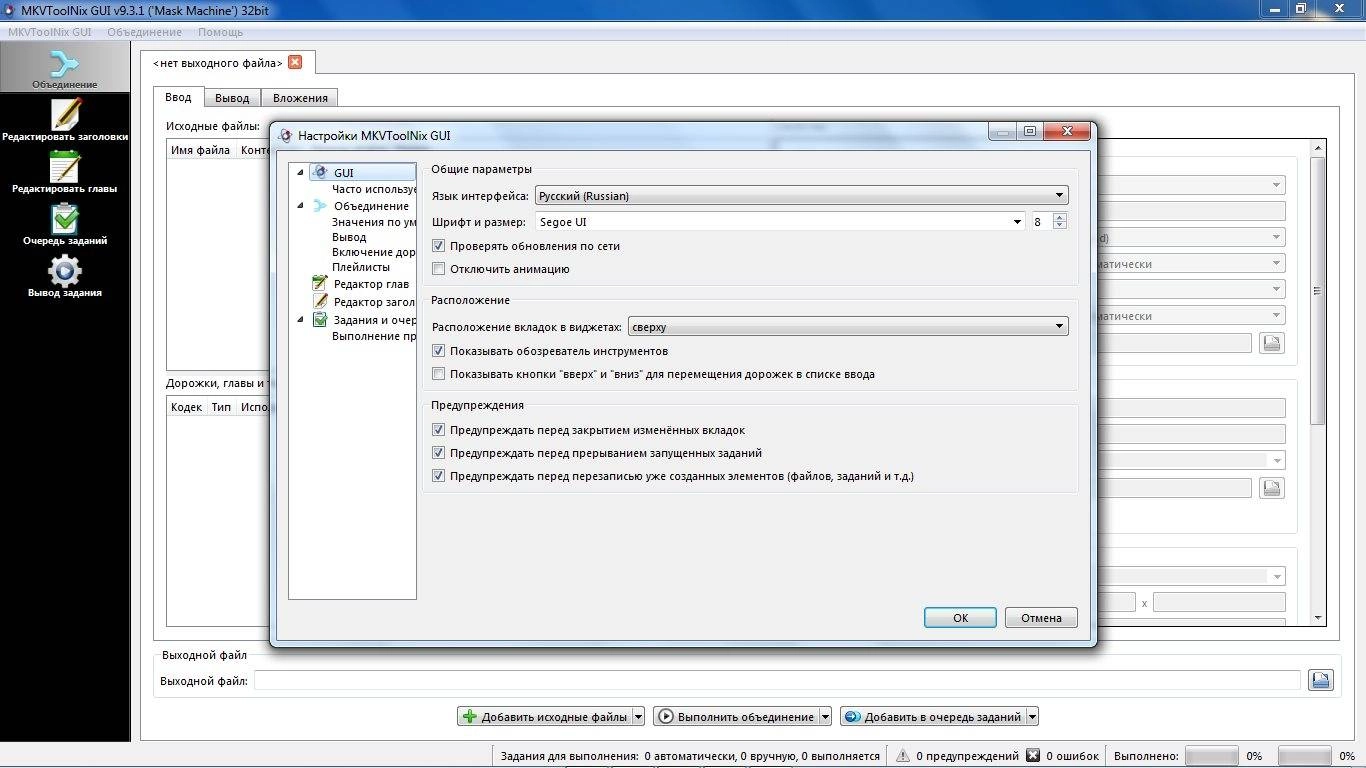
Task: Toggle Предупреждать перед закрытием изменённых вкладок
Action: (x=438, y=430)
